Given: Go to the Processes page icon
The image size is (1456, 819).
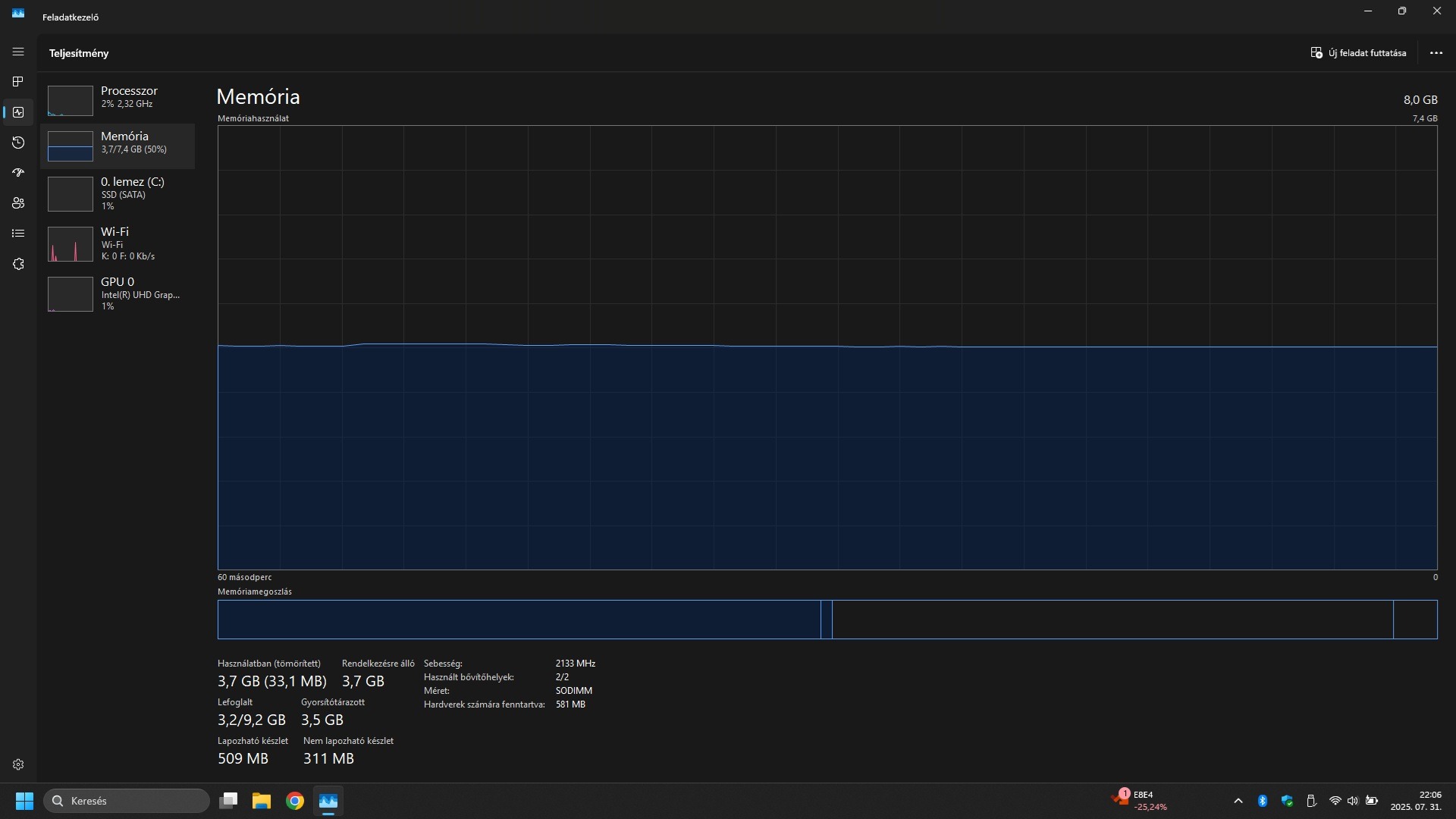Looking at the screenshot, I should click(x=18, y=82).
